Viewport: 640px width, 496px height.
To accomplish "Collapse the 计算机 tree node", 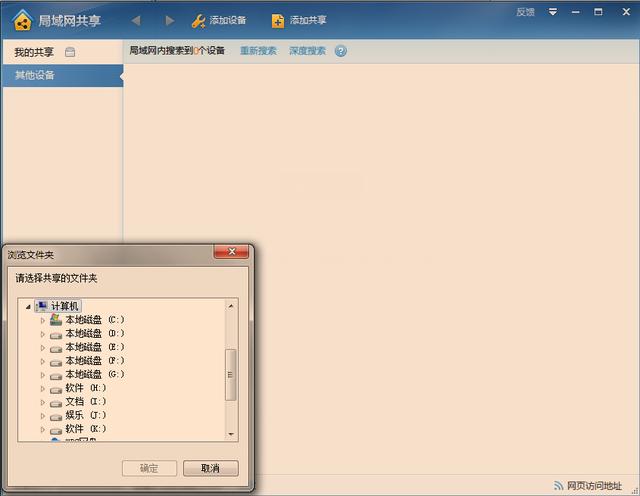I will click(29, 306).
